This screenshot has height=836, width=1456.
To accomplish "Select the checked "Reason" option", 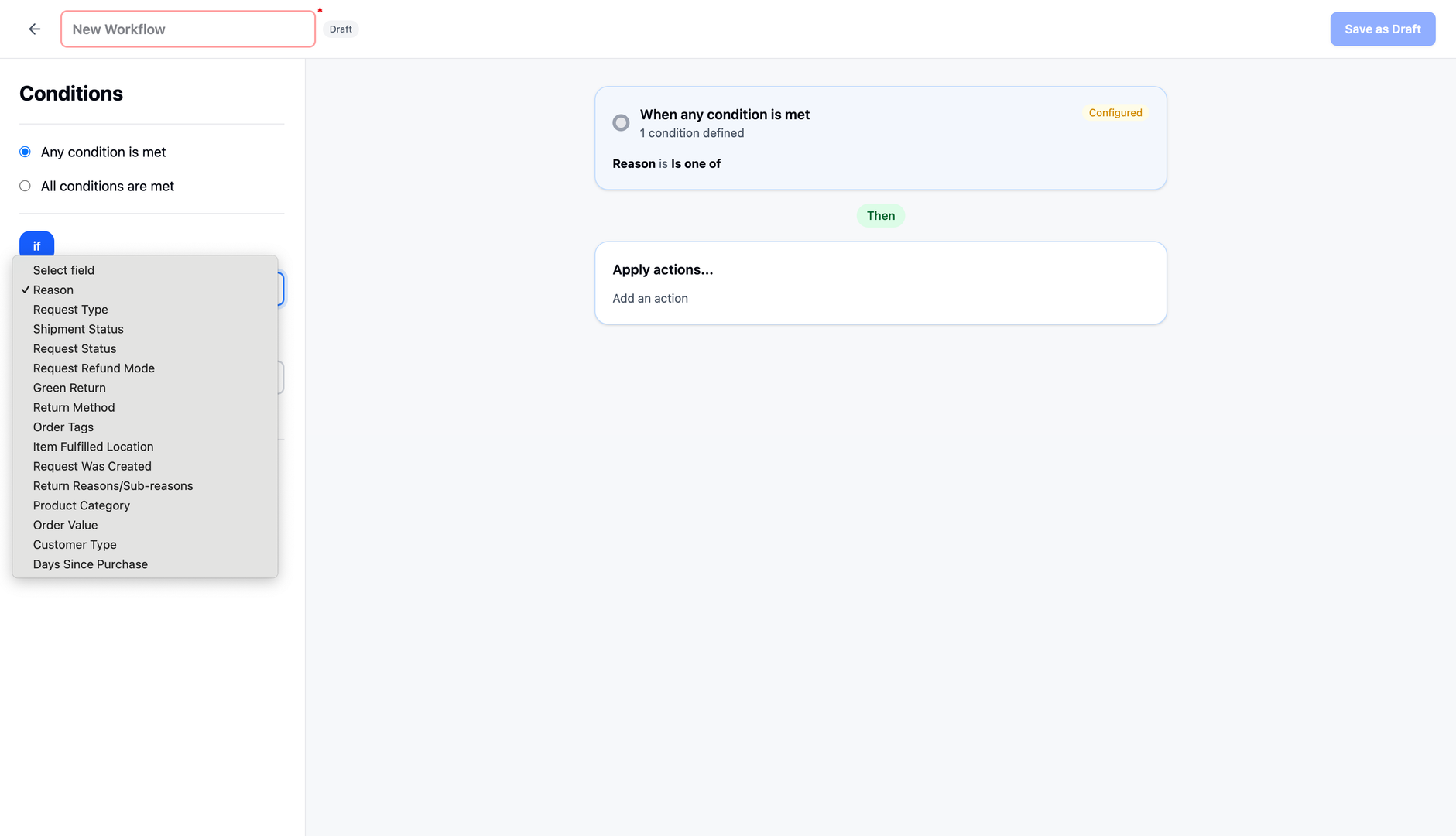I will coord(54,290).
